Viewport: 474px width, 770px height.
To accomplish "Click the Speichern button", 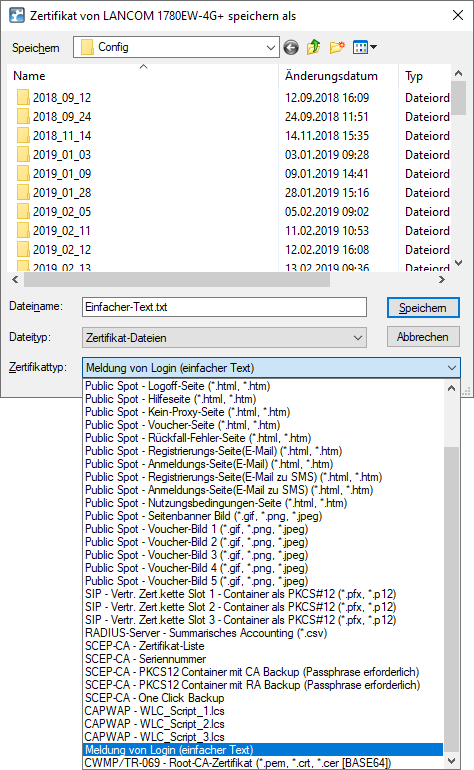I will point(423,308).
